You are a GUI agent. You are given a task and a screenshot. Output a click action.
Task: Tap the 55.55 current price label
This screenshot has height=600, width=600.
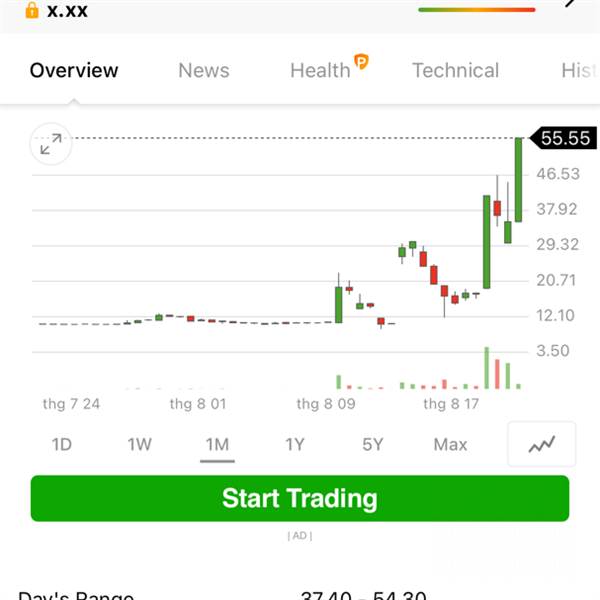coord(563,138)
